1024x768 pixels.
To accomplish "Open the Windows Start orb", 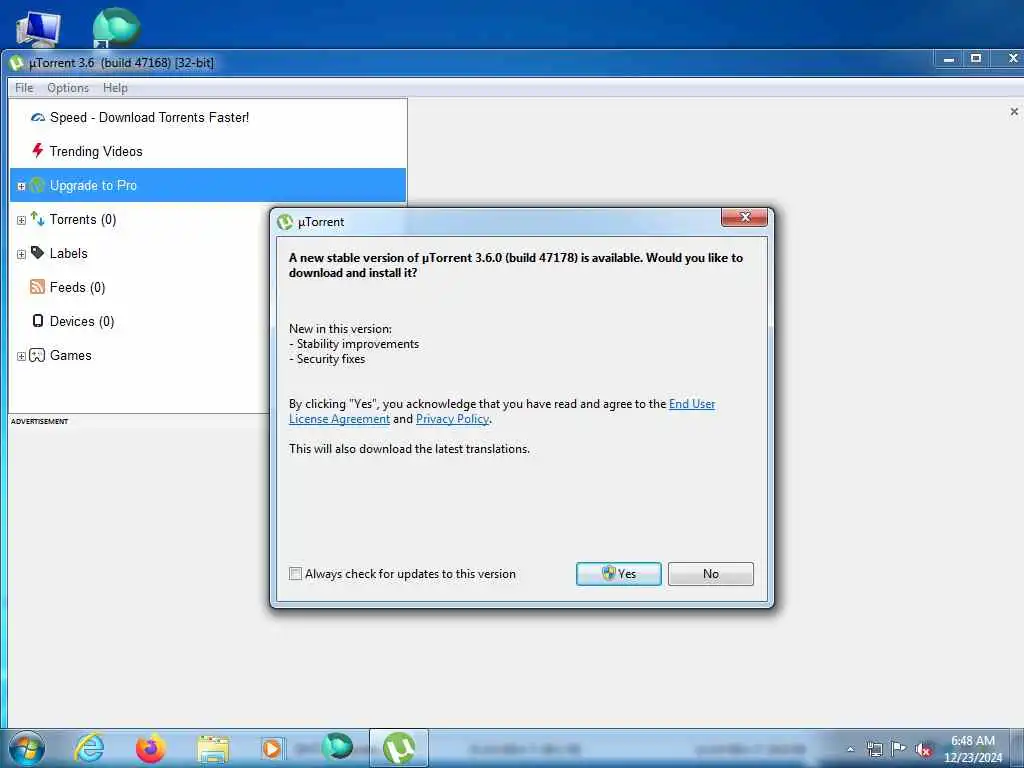I will click(x=27, y=748).
